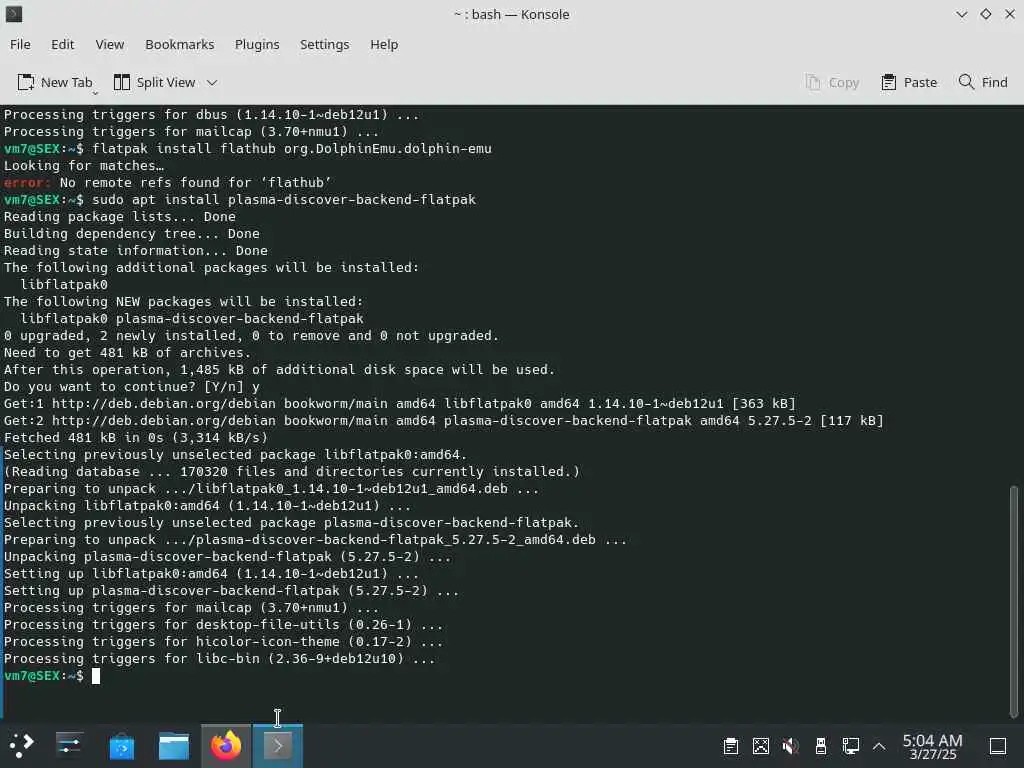This screenshot has width=1024, height=768.
Task: Open the Find search bar
Action: coord(983,82)
